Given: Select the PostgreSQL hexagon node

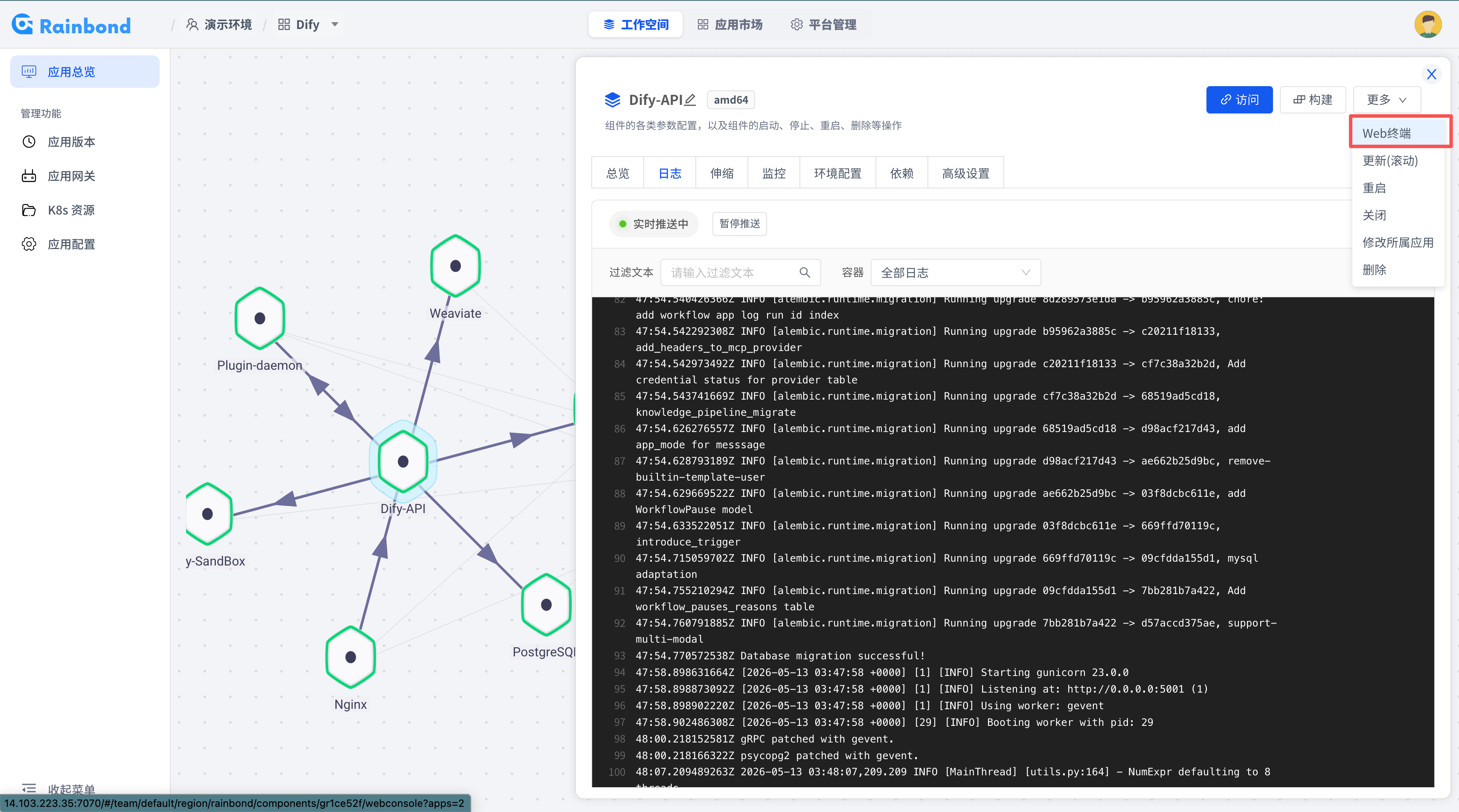Looking at the screenshot, I should coord(546,605).
